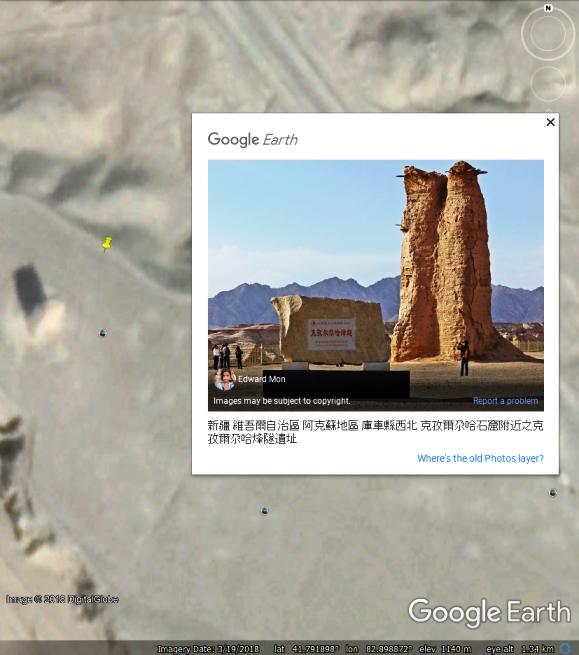Screen dimensions: 579x655
Task: Click the Look joystick ring under N
Action: click(548, 34)
